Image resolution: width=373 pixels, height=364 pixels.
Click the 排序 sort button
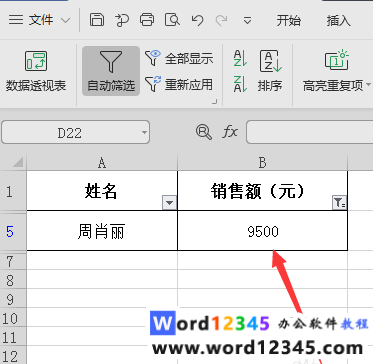click(270, 71)
